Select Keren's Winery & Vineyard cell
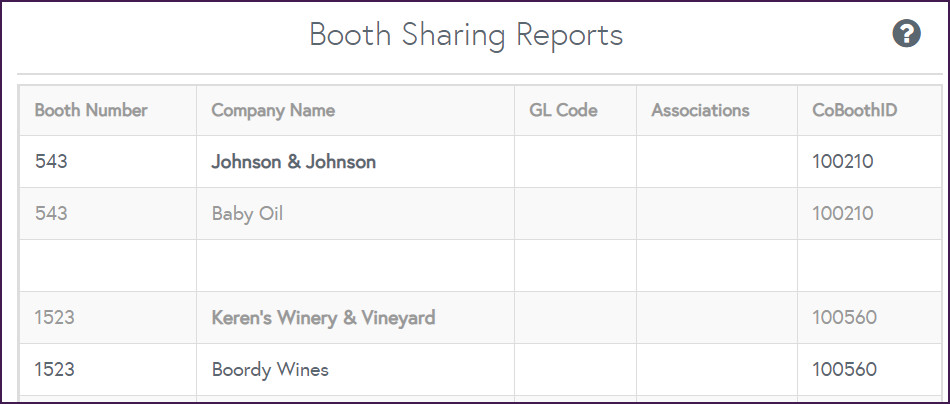 323,318
